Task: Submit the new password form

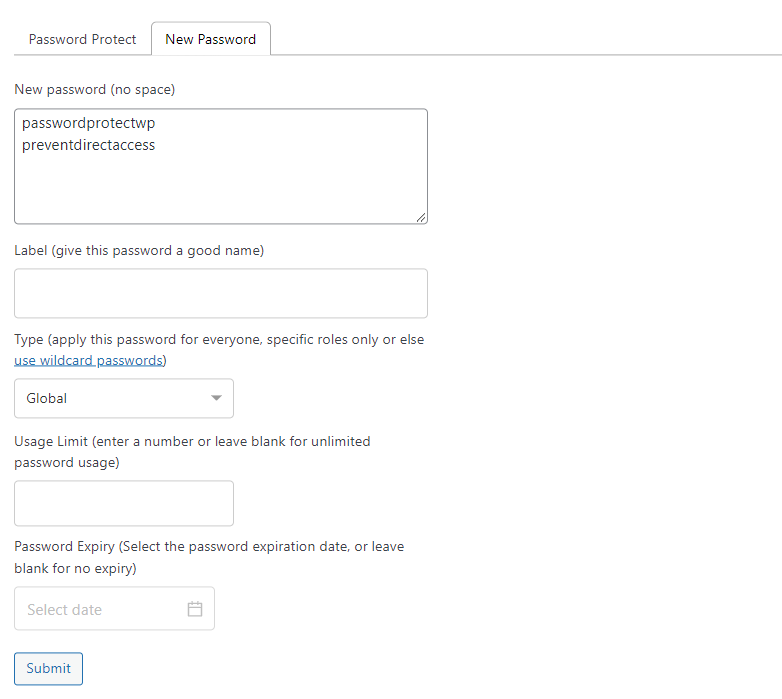Action: pos(48,669)
